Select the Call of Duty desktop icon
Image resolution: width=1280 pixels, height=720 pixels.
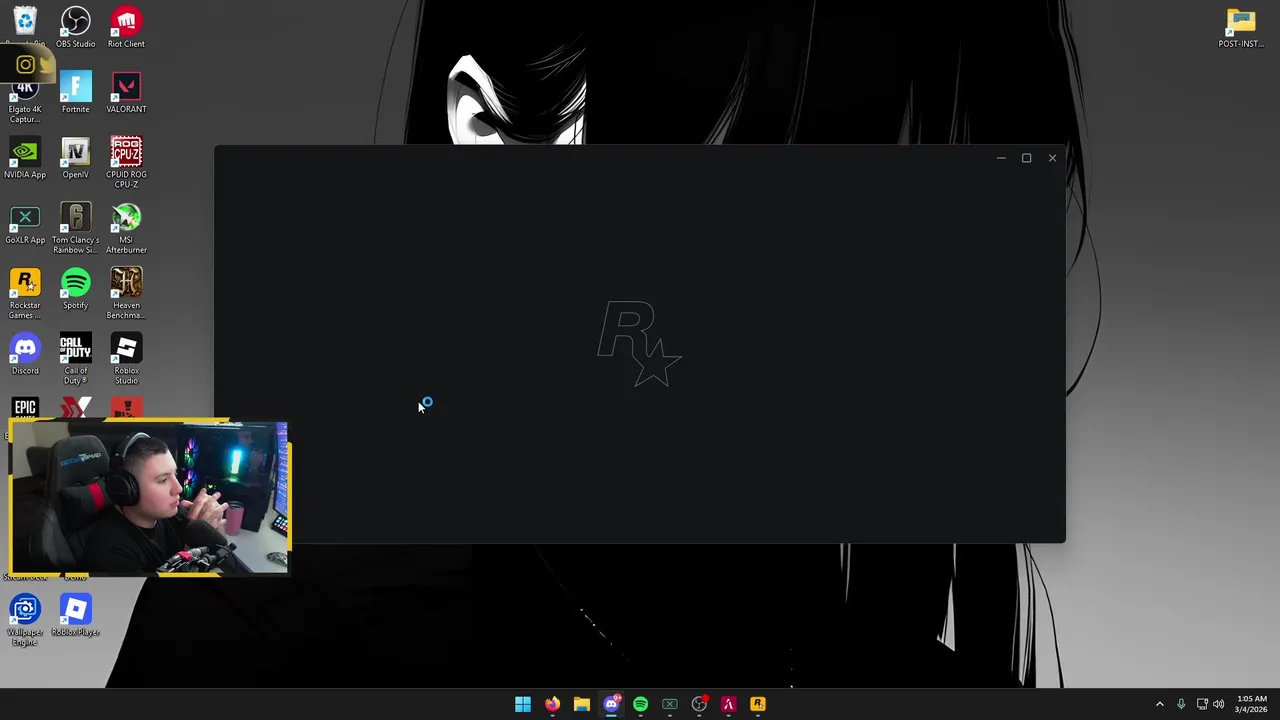coord(75,359)
